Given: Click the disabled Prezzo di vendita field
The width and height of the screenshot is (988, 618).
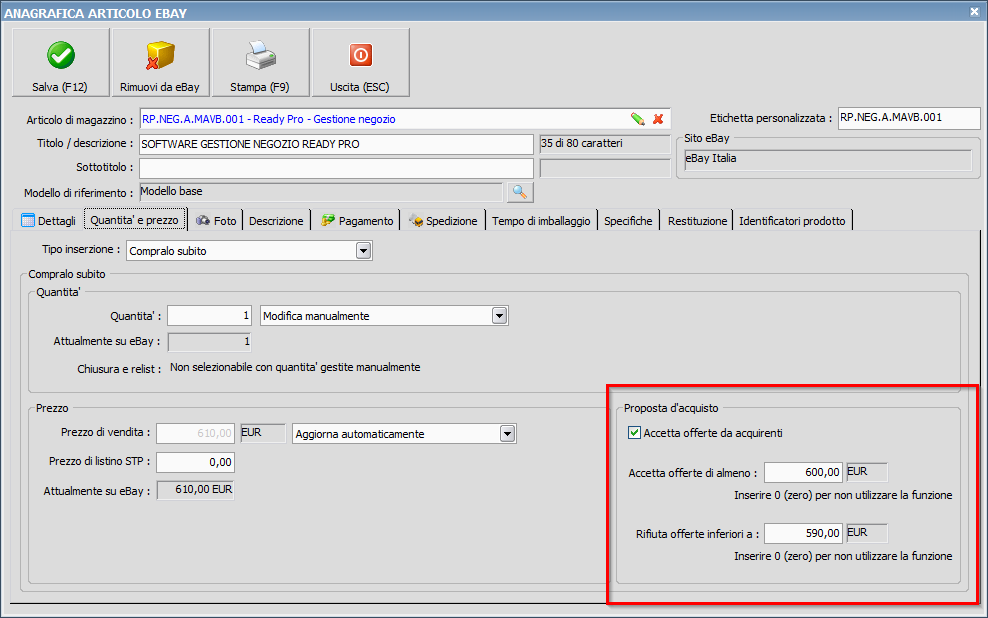Looking at the screenshot, I should (195, 433).
